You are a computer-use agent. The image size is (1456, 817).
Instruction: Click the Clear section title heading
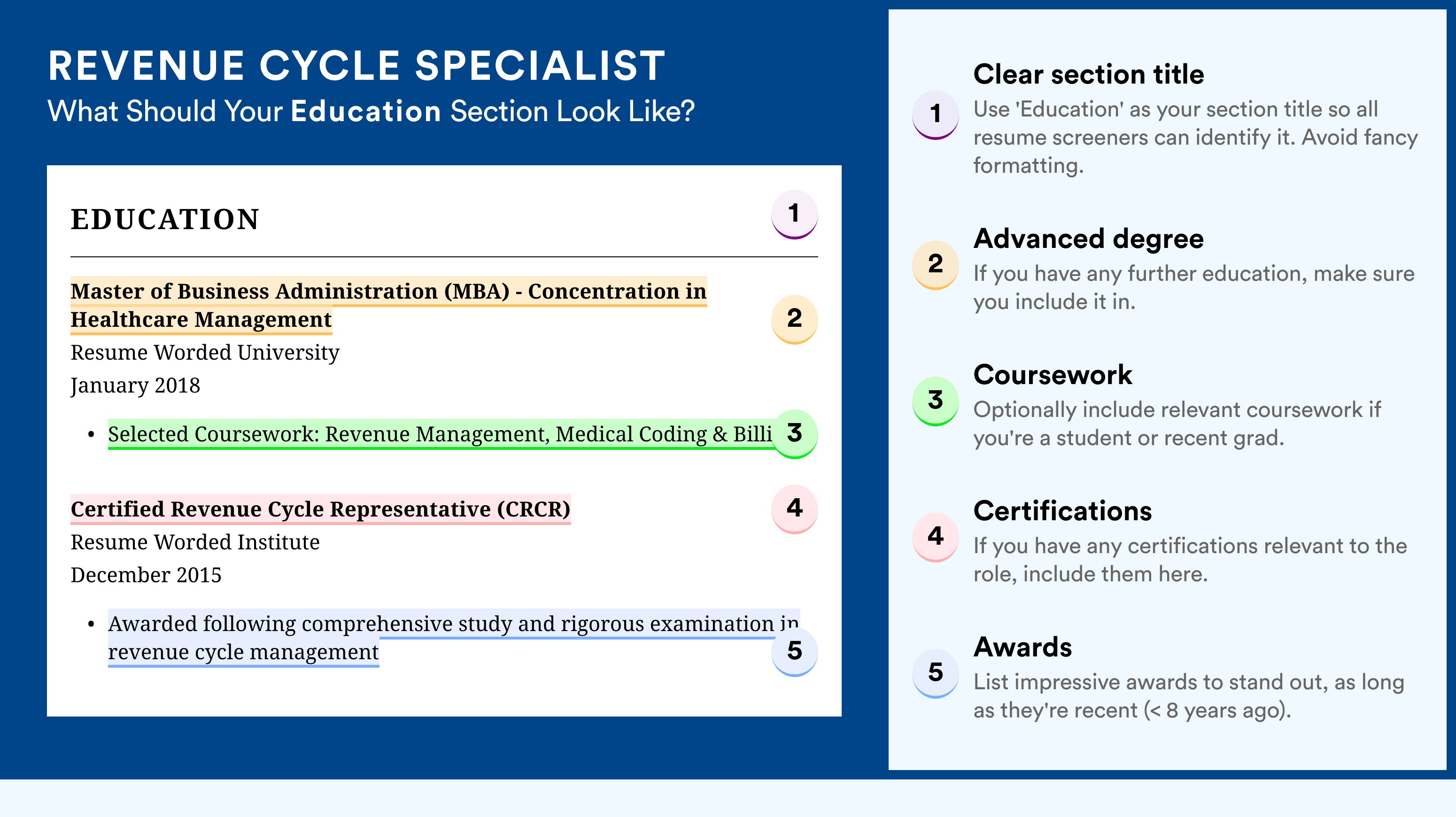(1089, 74)
